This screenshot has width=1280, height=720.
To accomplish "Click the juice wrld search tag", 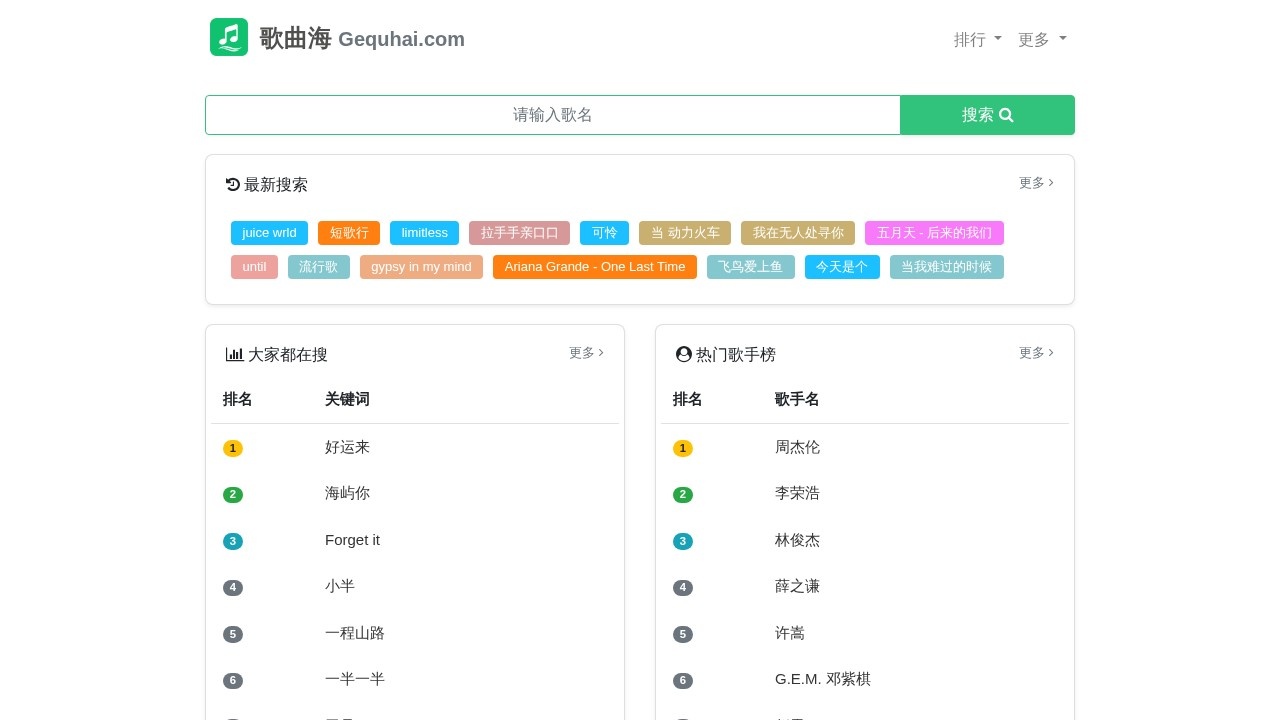I will 268,233.
